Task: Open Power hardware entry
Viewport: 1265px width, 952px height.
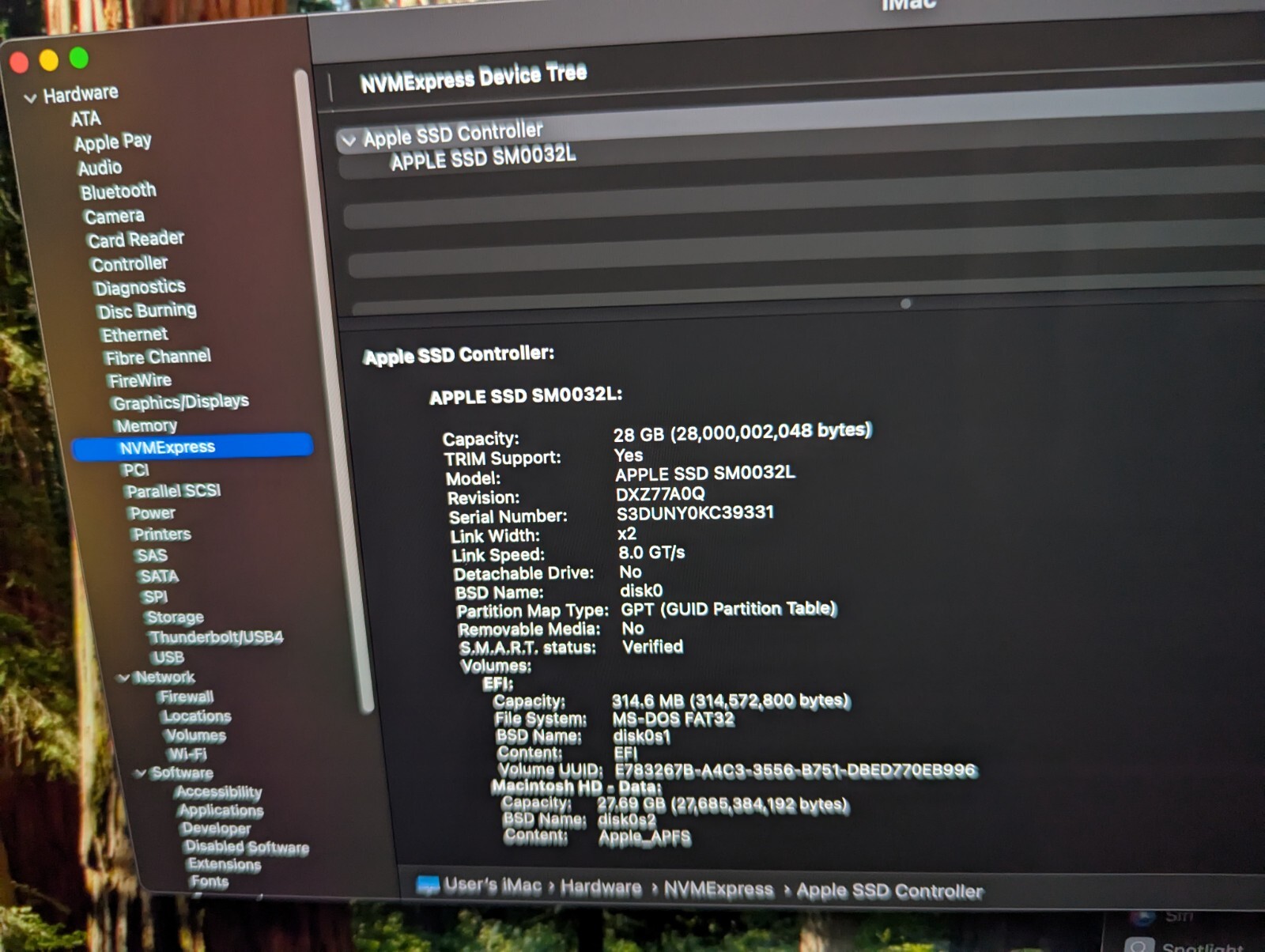Action: point(152,513)
